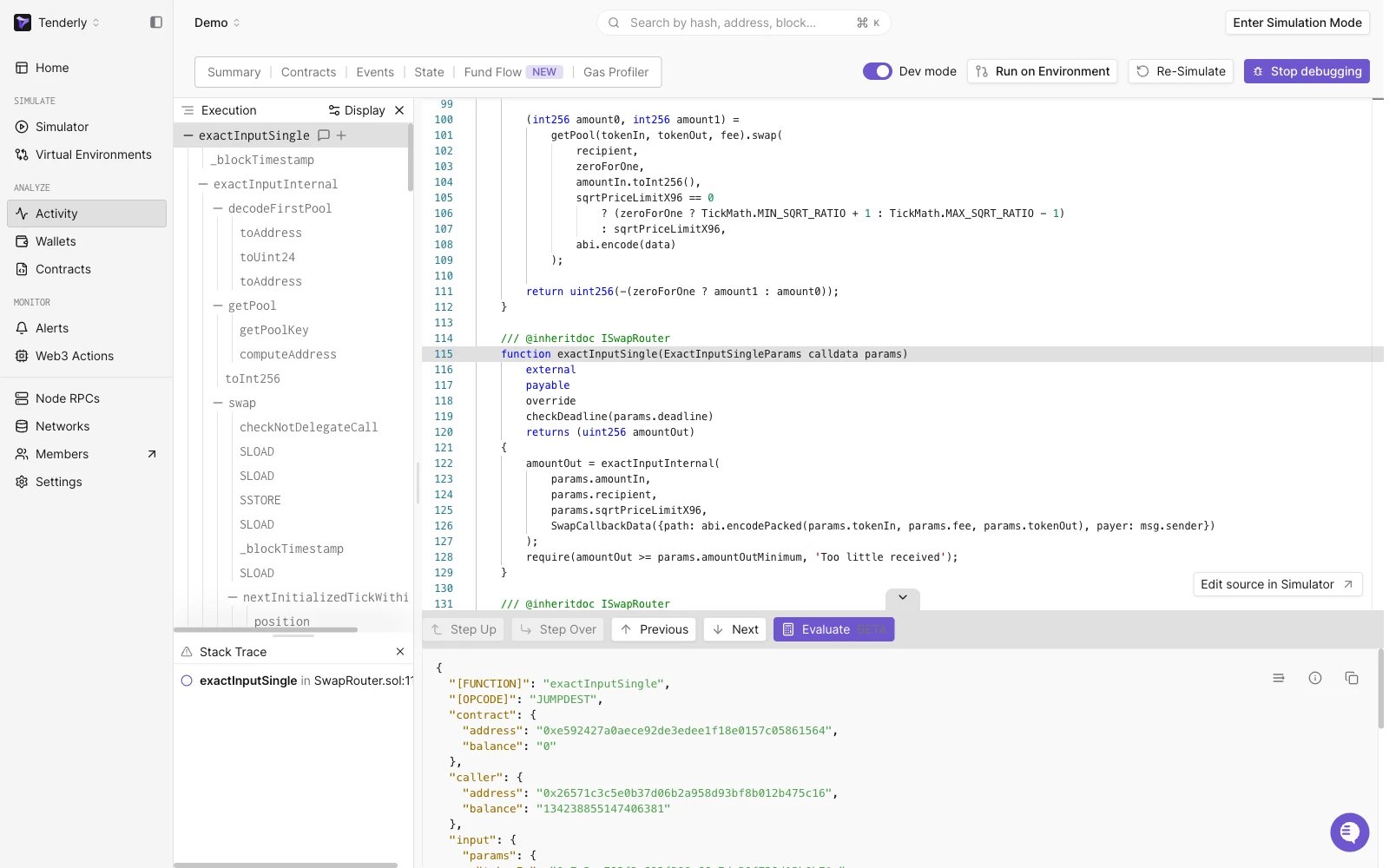Screen dimensions: 1389x868
Task: Click the Tenderly logo icon
Action: 23,23
